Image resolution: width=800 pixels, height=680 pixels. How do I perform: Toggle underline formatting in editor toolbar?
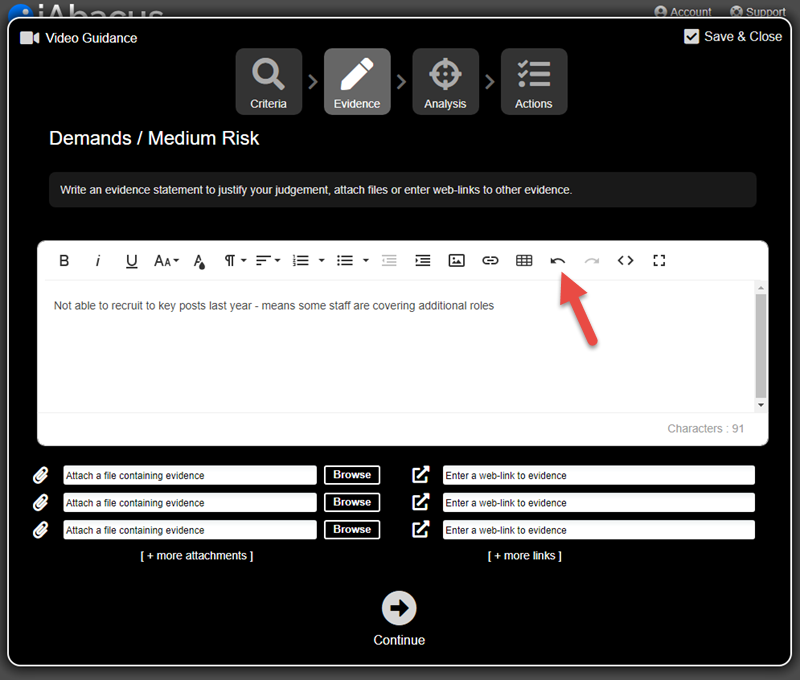[x=132, y=261]
